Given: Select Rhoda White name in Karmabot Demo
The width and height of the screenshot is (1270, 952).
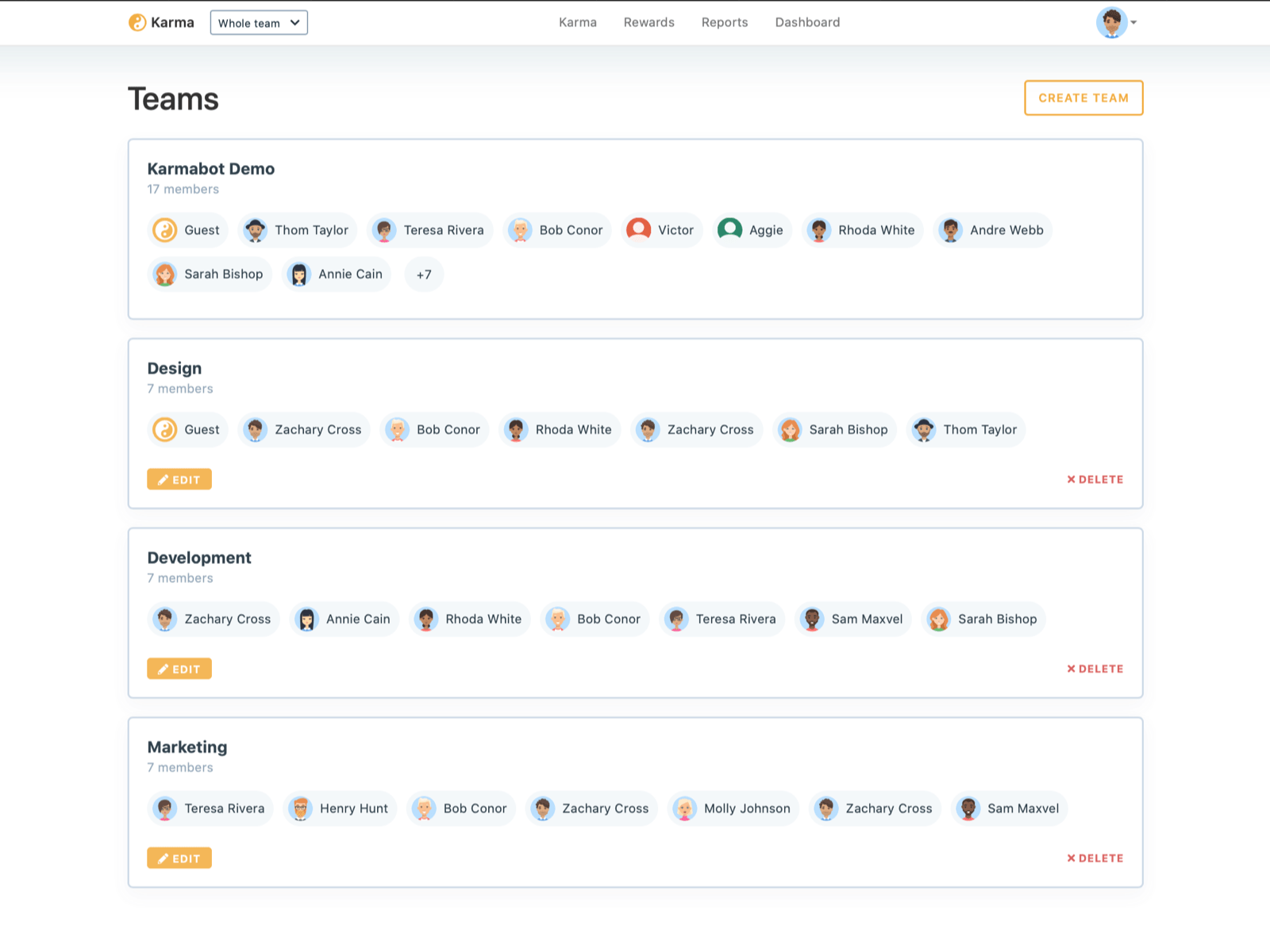Looking at the screenshot, I should [x=876, y=230].
